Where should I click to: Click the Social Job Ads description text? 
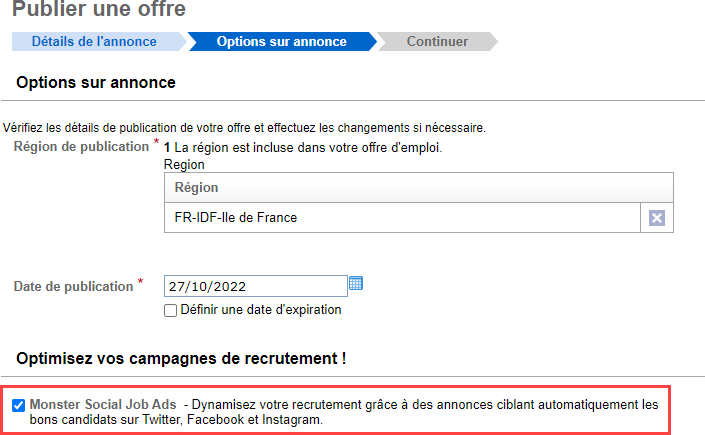tap(344, 412)
